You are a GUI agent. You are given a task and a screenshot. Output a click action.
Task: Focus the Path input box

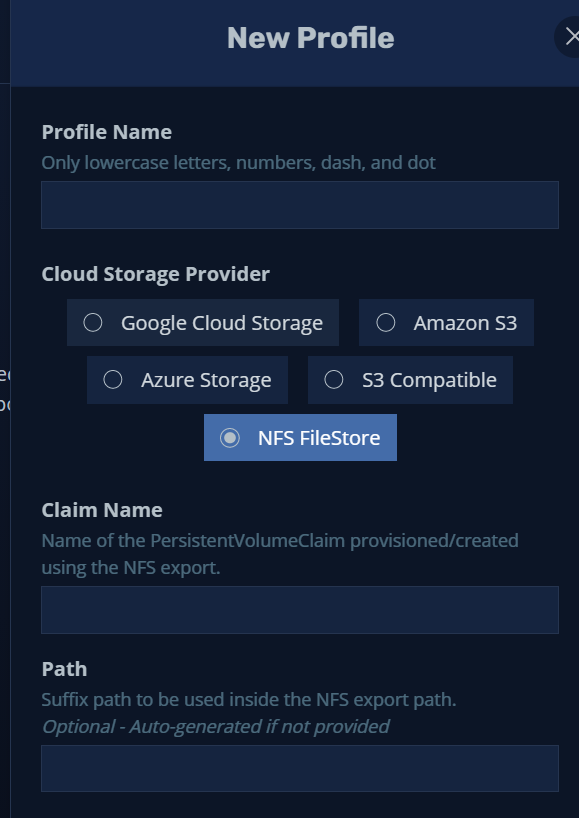click(x=300, y=768)
